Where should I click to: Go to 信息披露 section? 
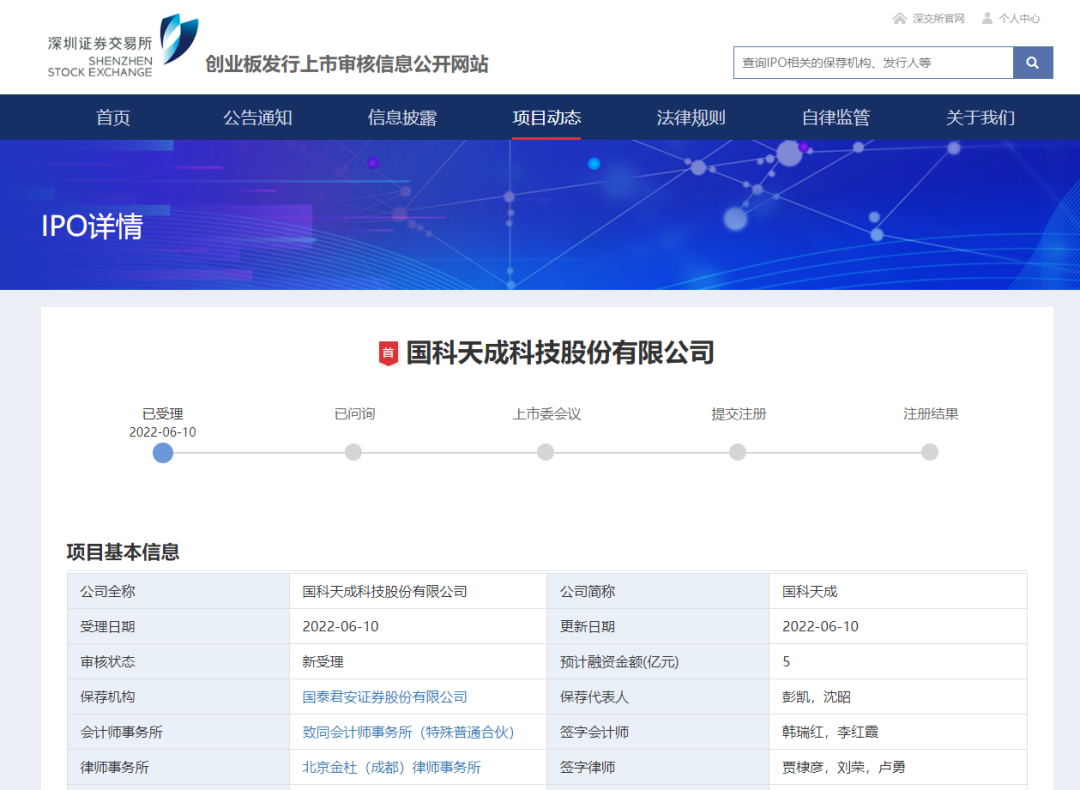(402, 118)
